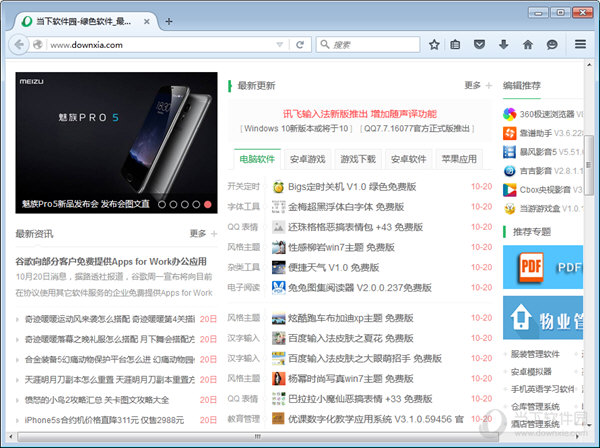Focus the 搜索 search input field
The width and height of the screenshot is (600, 448).
click(368, 45)
